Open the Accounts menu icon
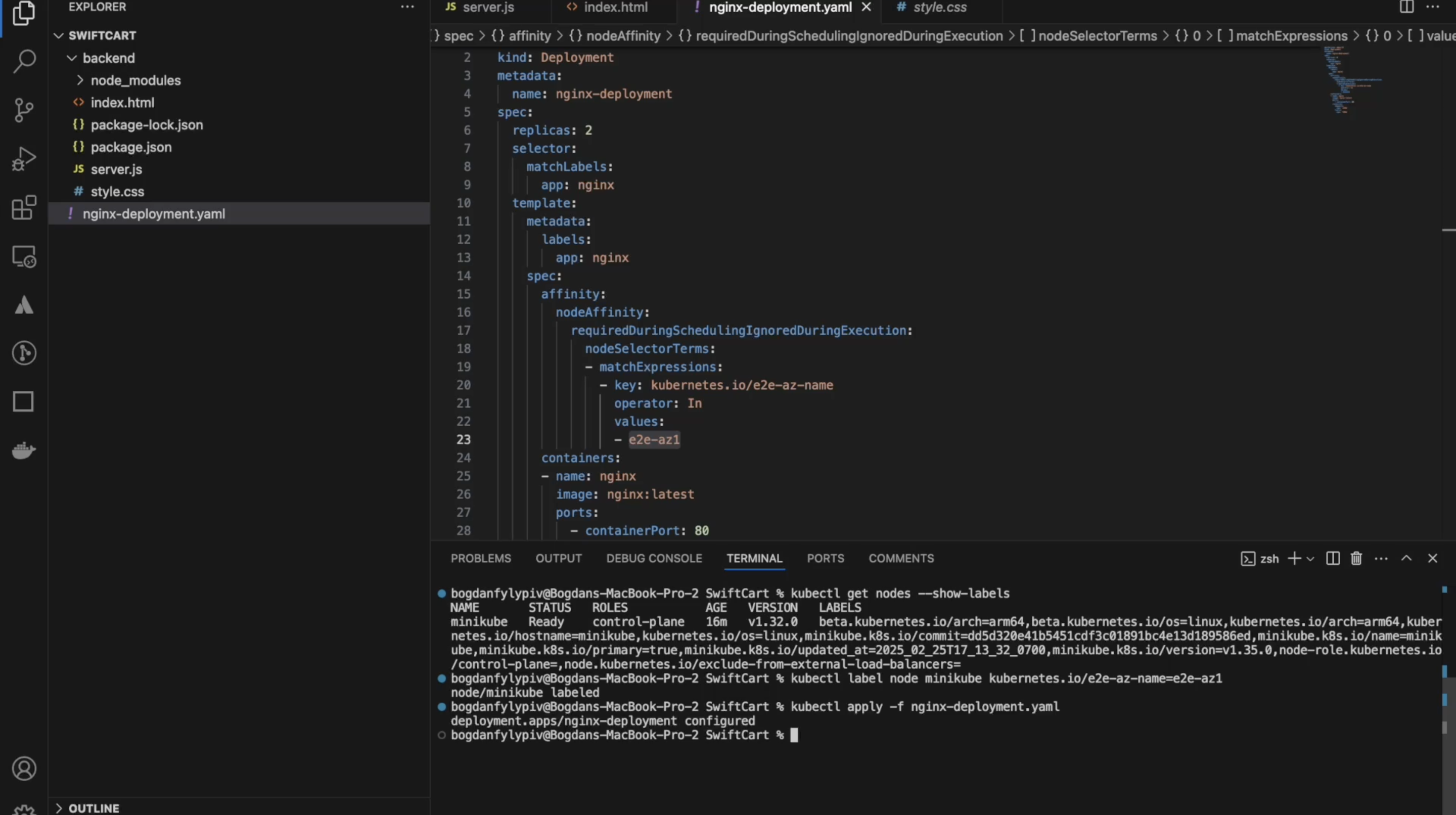The height and width of the screenshot is (815, 1456). pyautogui.click(x=24, y=768)
